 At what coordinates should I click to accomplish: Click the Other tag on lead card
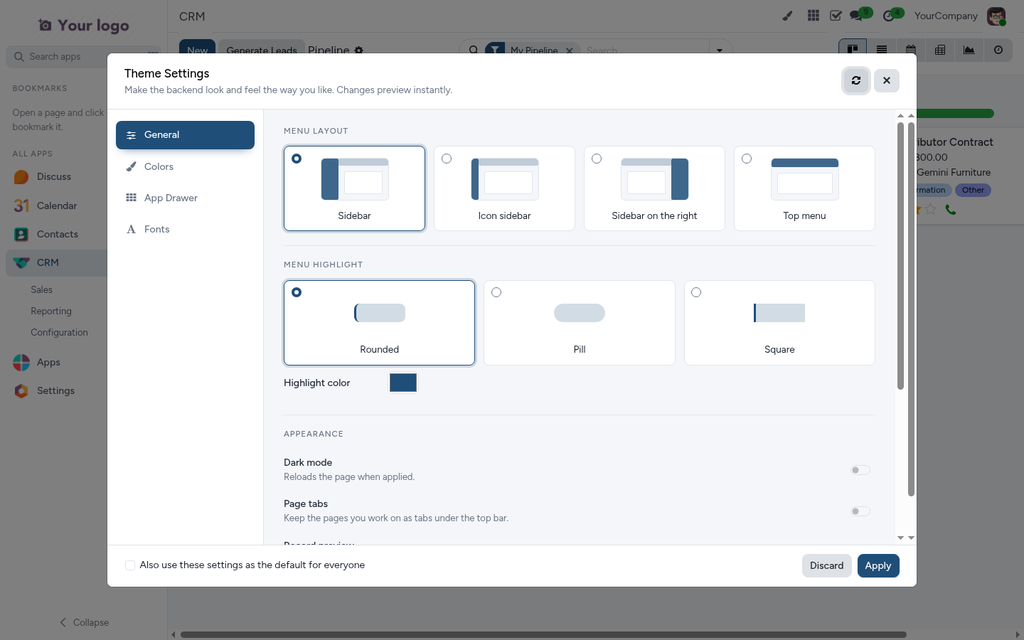[972, 190]
